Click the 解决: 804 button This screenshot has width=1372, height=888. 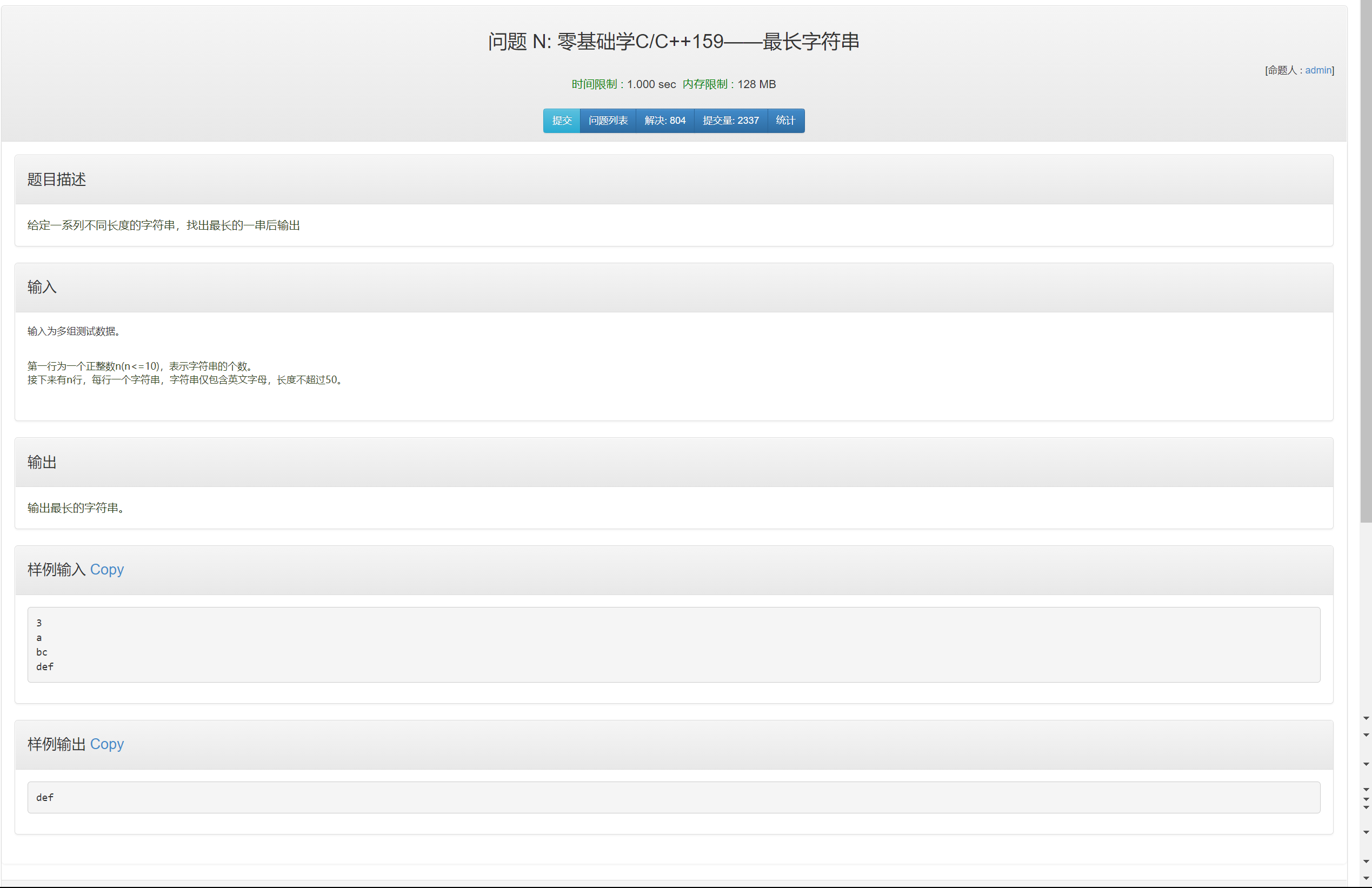[665, 121]
